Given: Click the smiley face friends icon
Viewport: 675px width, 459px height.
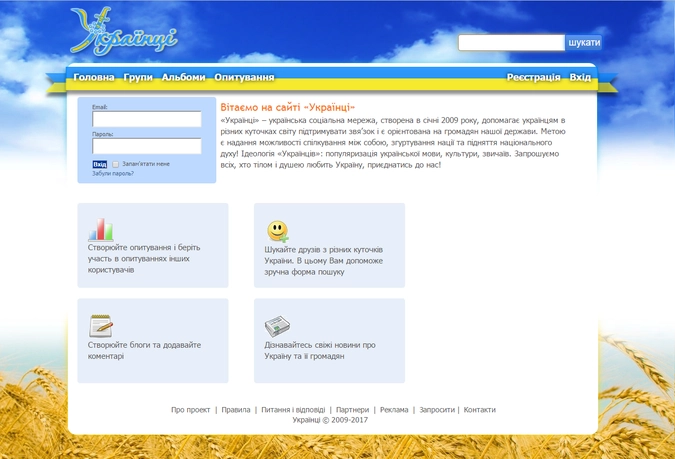Looking at the screenshot, I should (277, 231).
